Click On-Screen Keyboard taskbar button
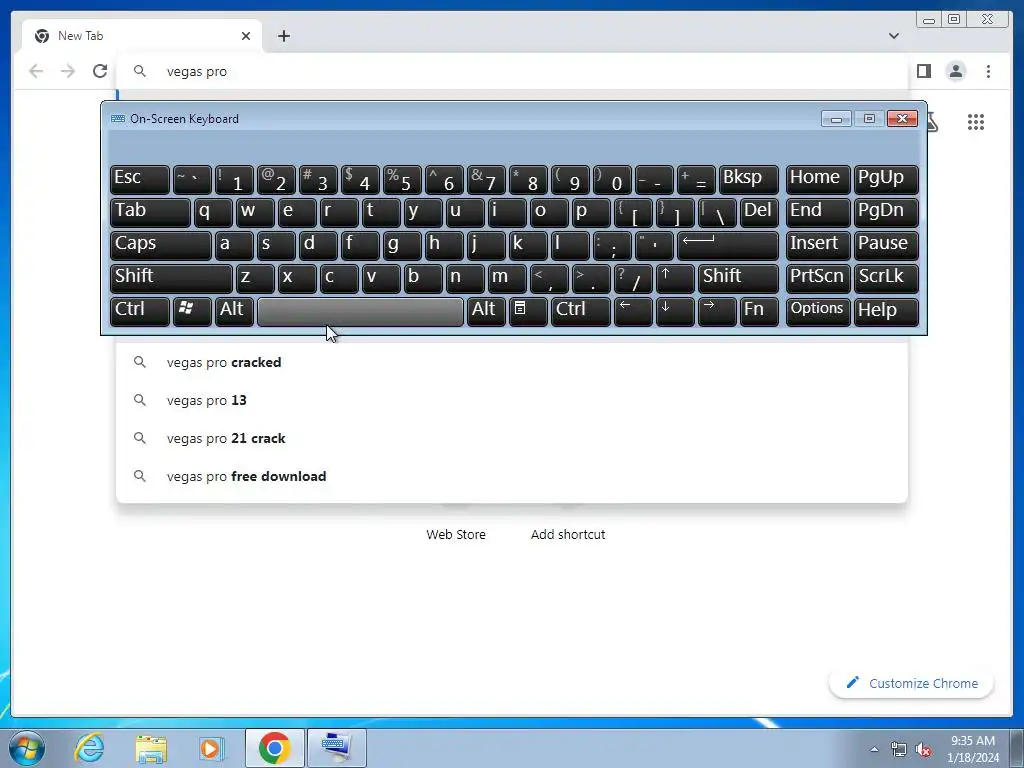Image resolution: width=1024 pixels, height=768 pixels. point(336,748)
